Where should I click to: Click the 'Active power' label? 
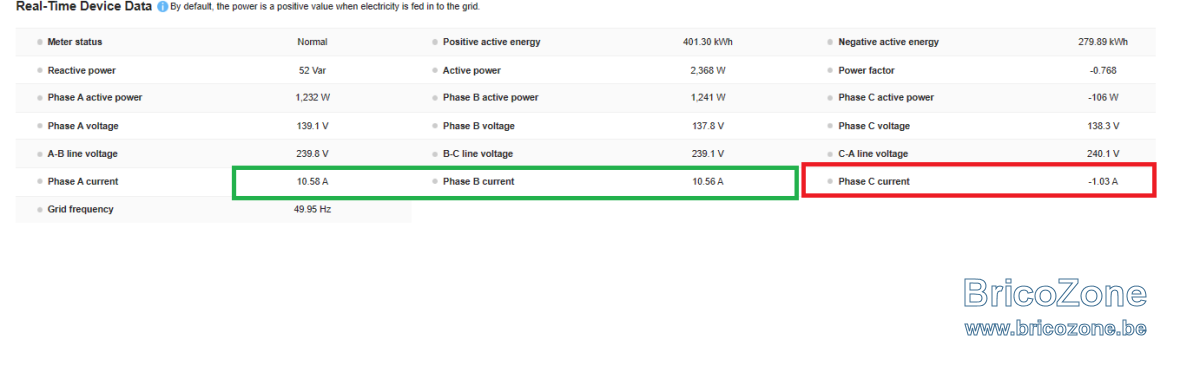[x=472, y=70]
